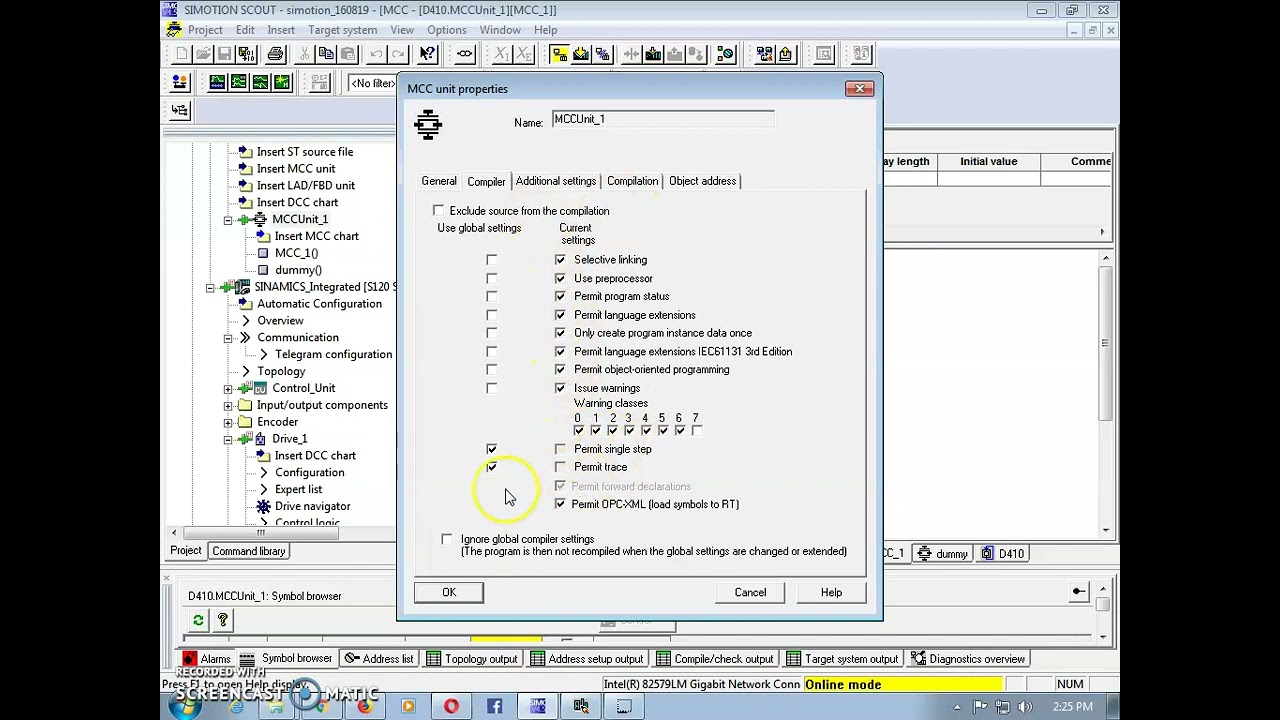The height and width of the screenshot is (720, 1280).
Task: Click the Cancel button
Action: (750, 593)
